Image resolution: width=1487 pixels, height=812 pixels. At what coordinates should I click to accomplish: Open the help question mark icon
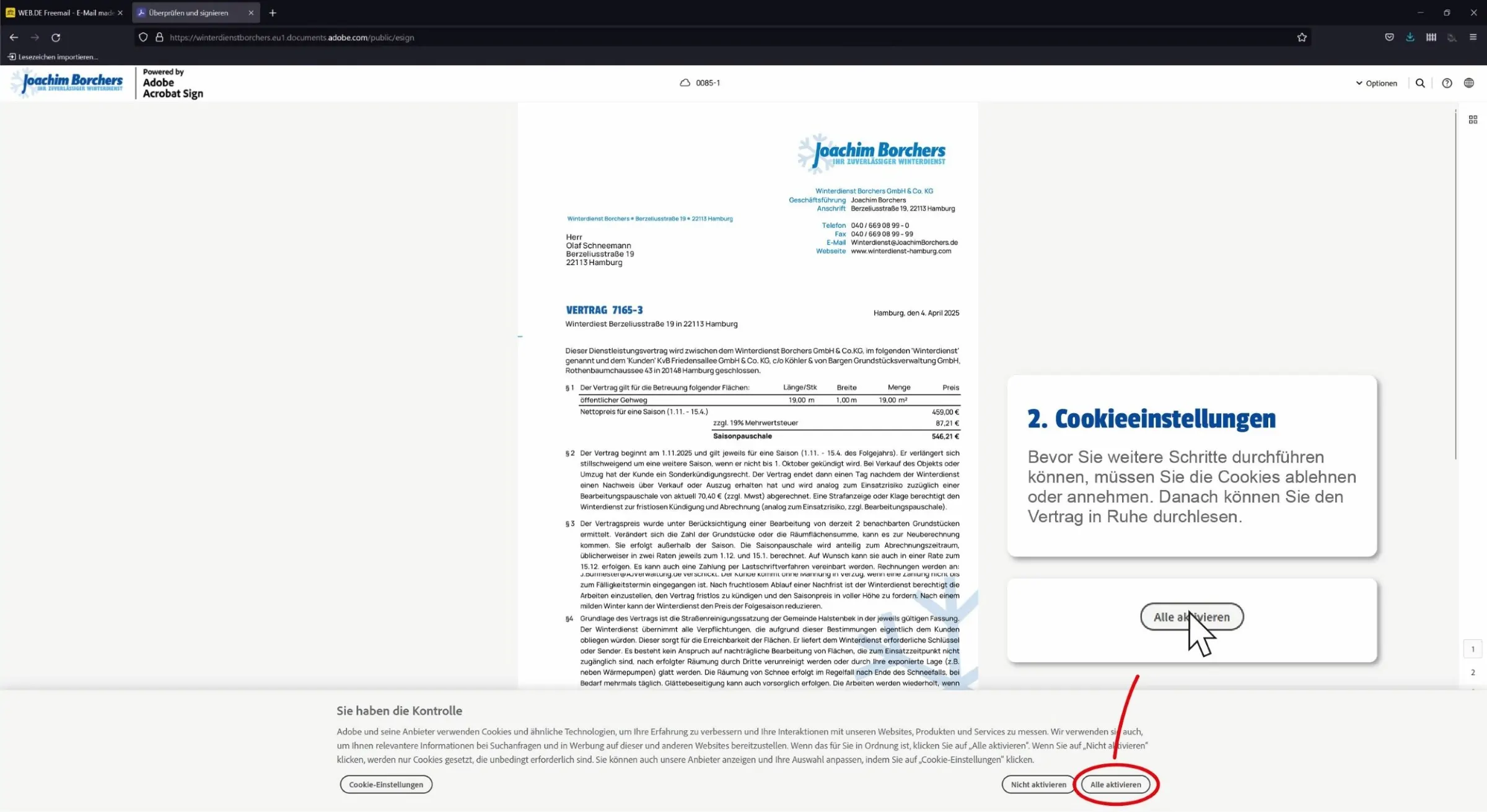tap(1447, 83)
